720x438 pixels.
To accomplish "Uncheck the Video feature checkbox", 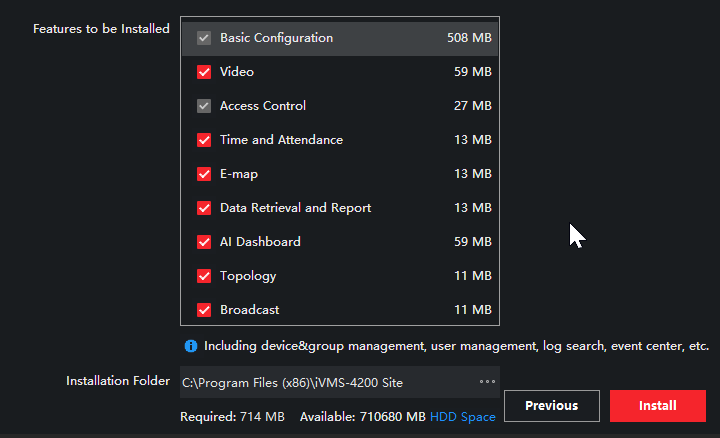I will [x=204, y=72].
